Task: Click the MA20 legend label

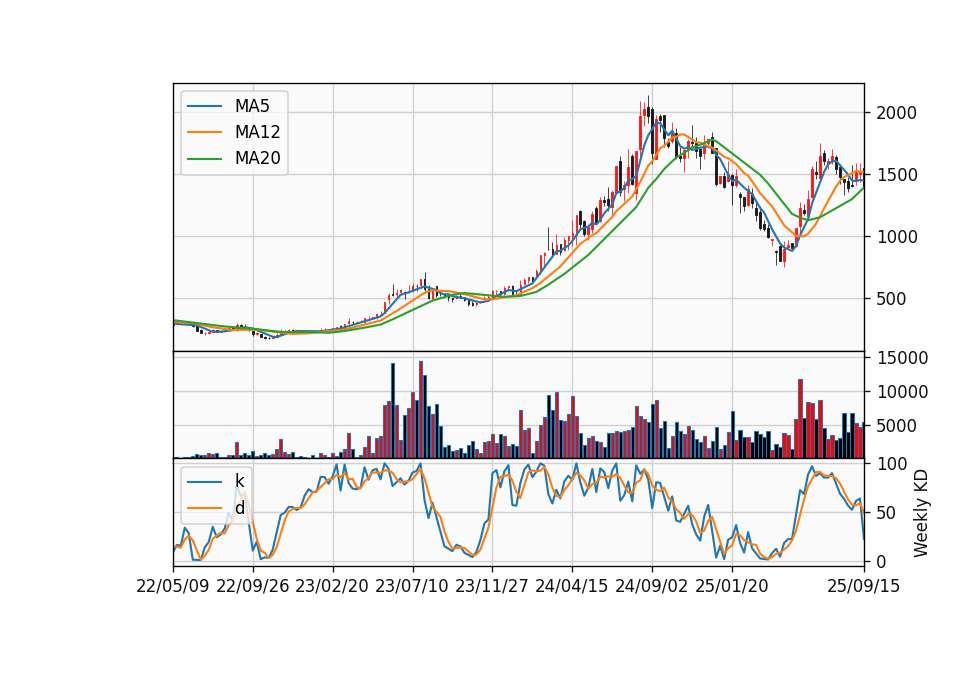Action: coord(257,158)
